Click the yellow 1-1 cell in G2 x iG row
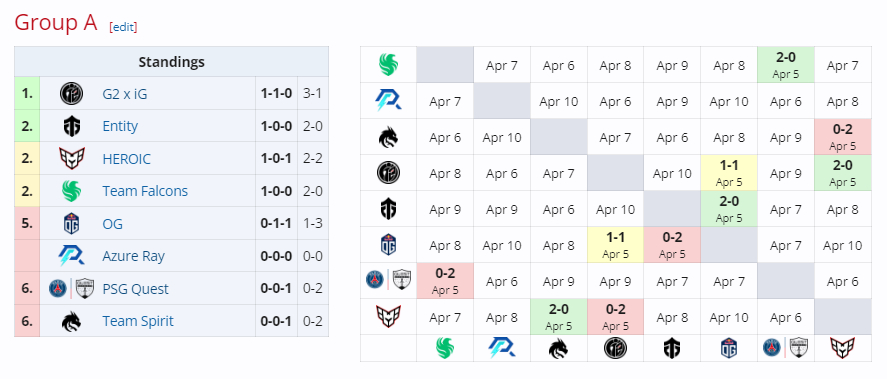887x379 pixels. (x=729, y=173)
